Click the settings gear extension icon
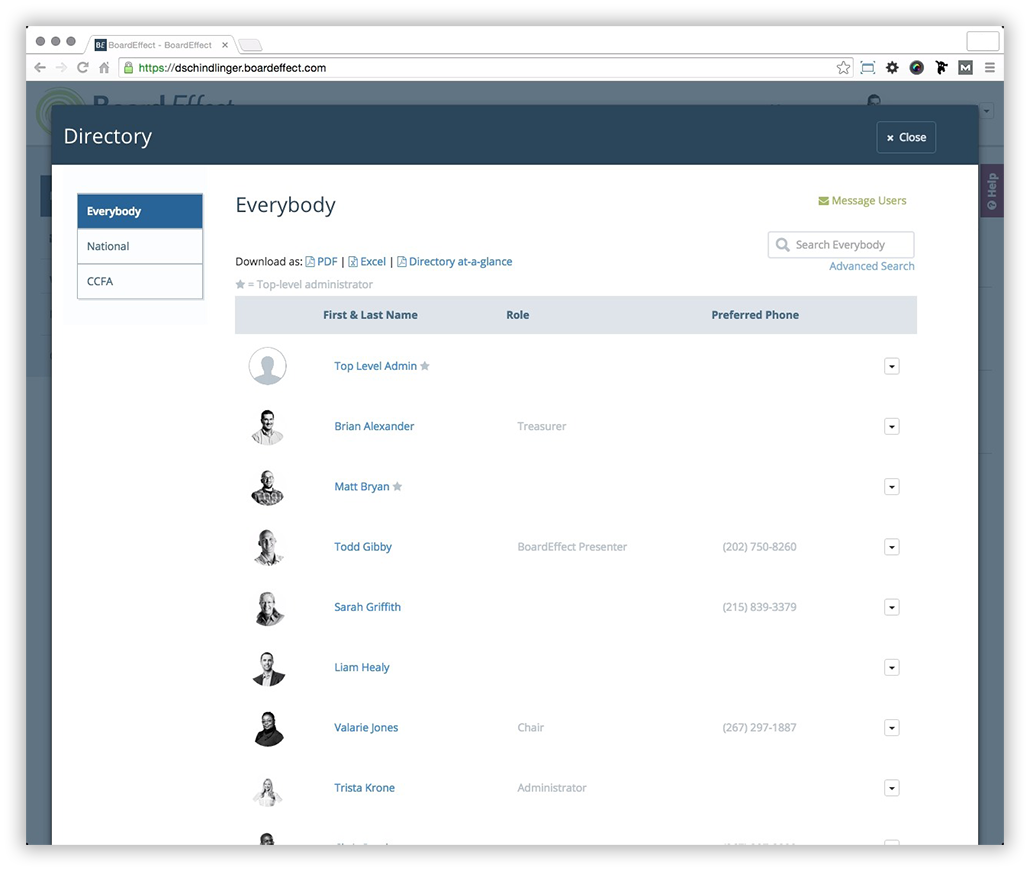The width and height of the screenshot is (1030, 871). (892, 68)
